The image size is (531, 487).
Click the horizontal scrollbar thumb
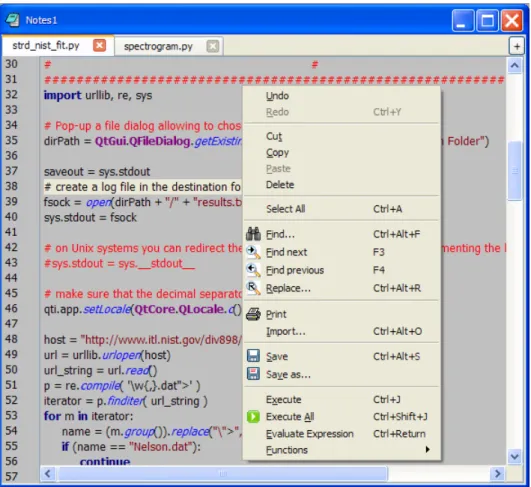(x=222, y=473)
